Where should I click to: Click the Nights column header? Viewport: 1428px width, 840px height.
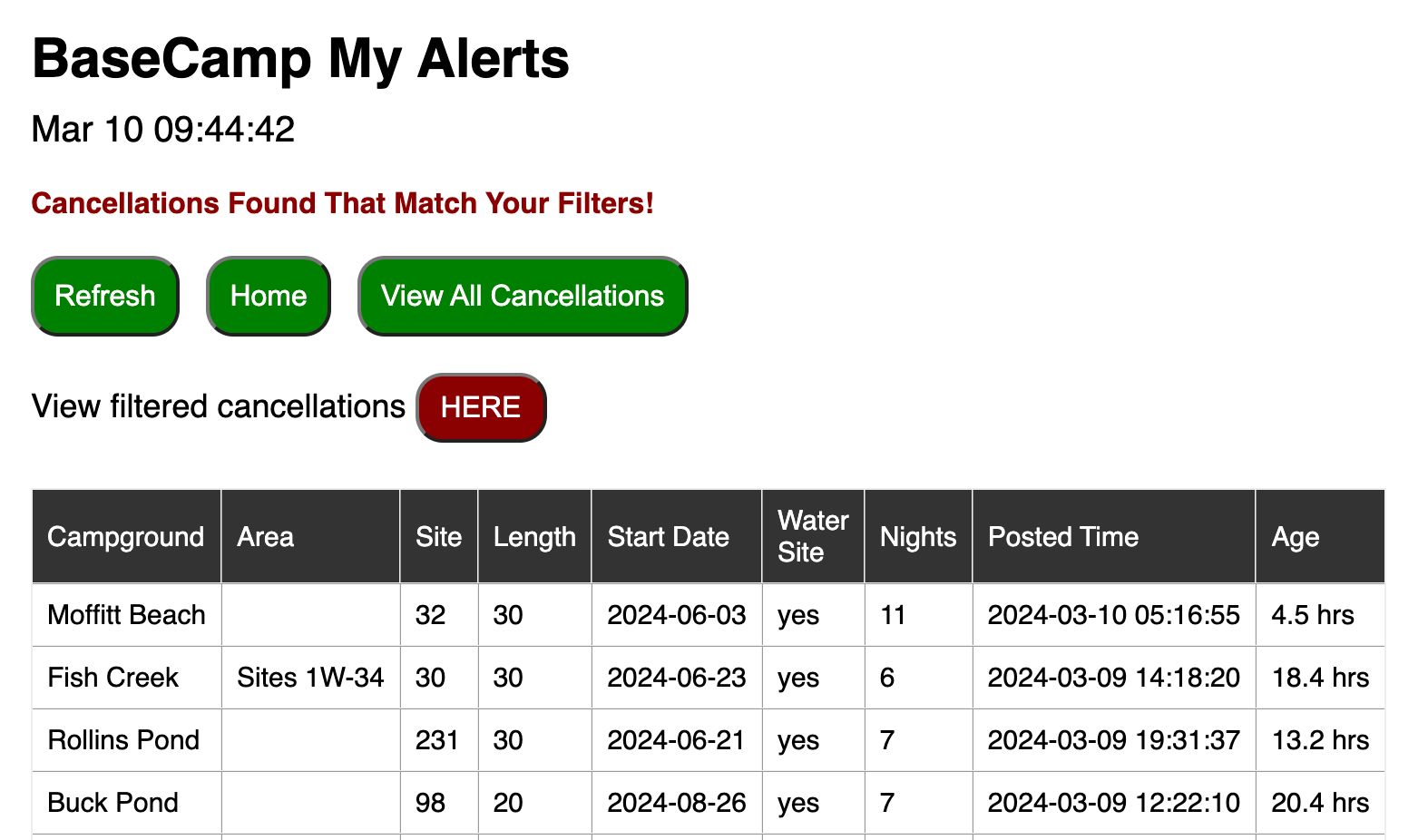coord(918,536)
